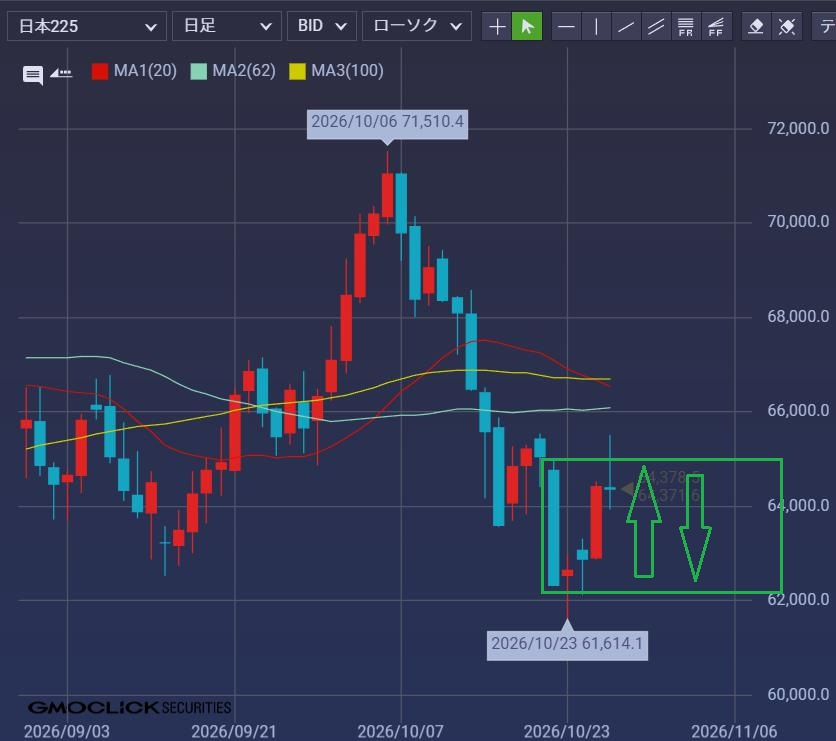Image resolution: width=836 pixels, height=741 pixels.
Task: Click the eraser tool icon
Action: pos(757,26)
